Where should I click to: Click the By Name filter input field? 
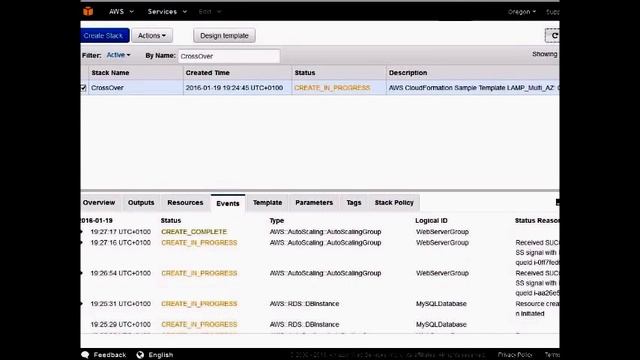click(229, 56)
